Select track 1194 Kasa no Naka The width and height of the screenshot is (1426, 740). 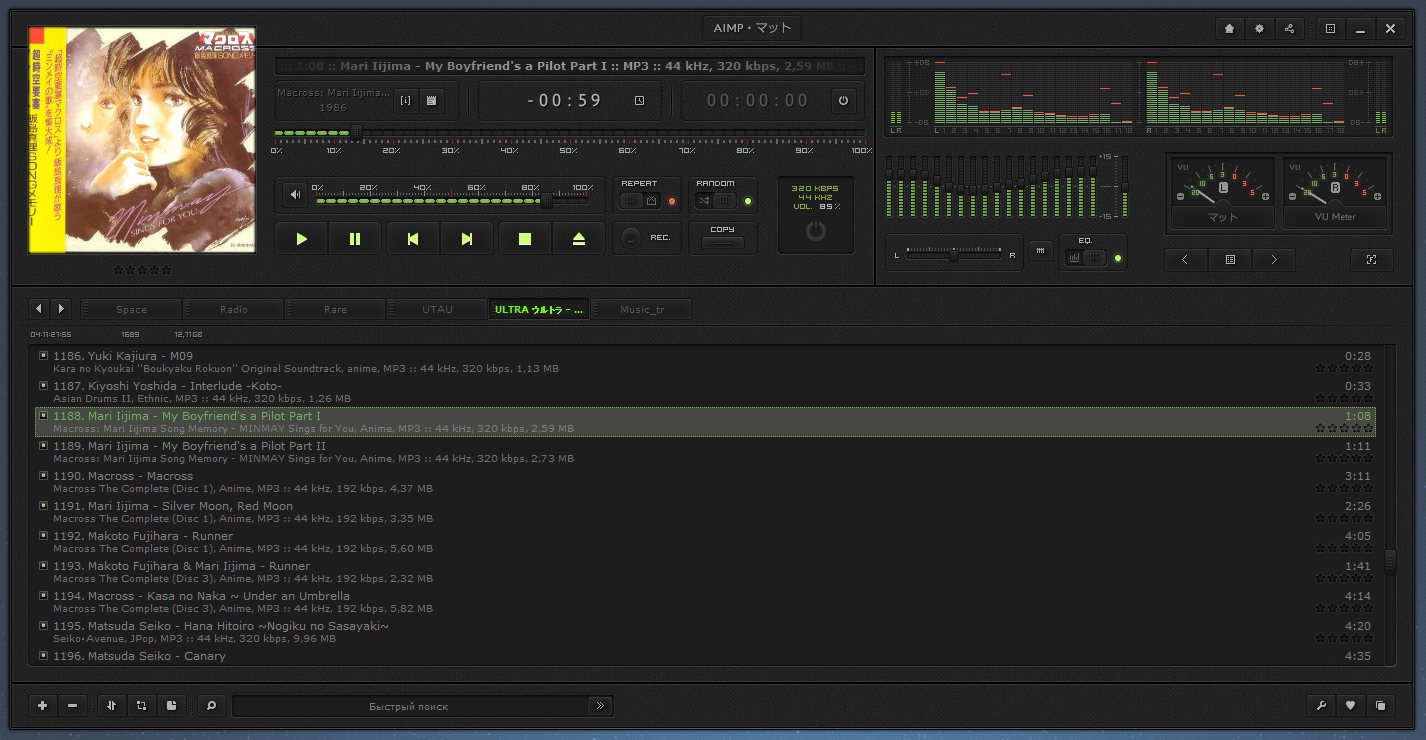[x=705, y=602]
